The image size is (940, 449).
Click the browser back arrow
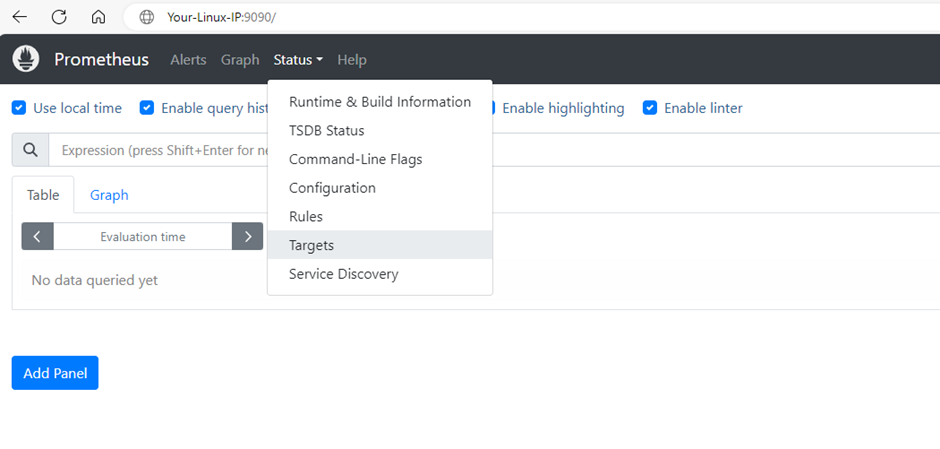[x=19, y=17]
